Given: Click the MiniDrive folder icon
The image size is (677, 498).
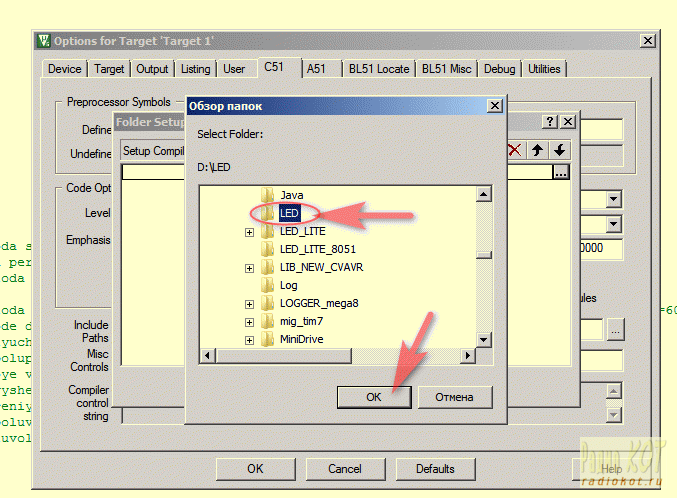Looking at the screenshot, I should (x=268, y=339).
